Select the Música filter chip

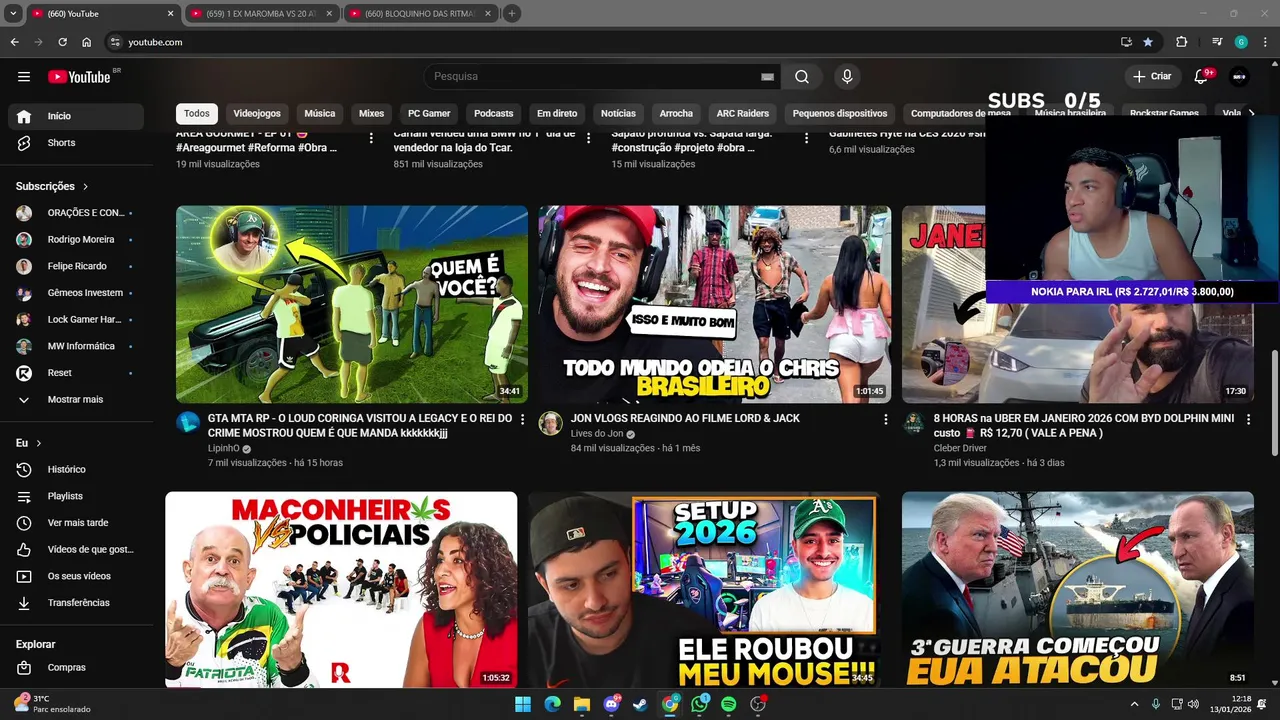coord(320,113)
